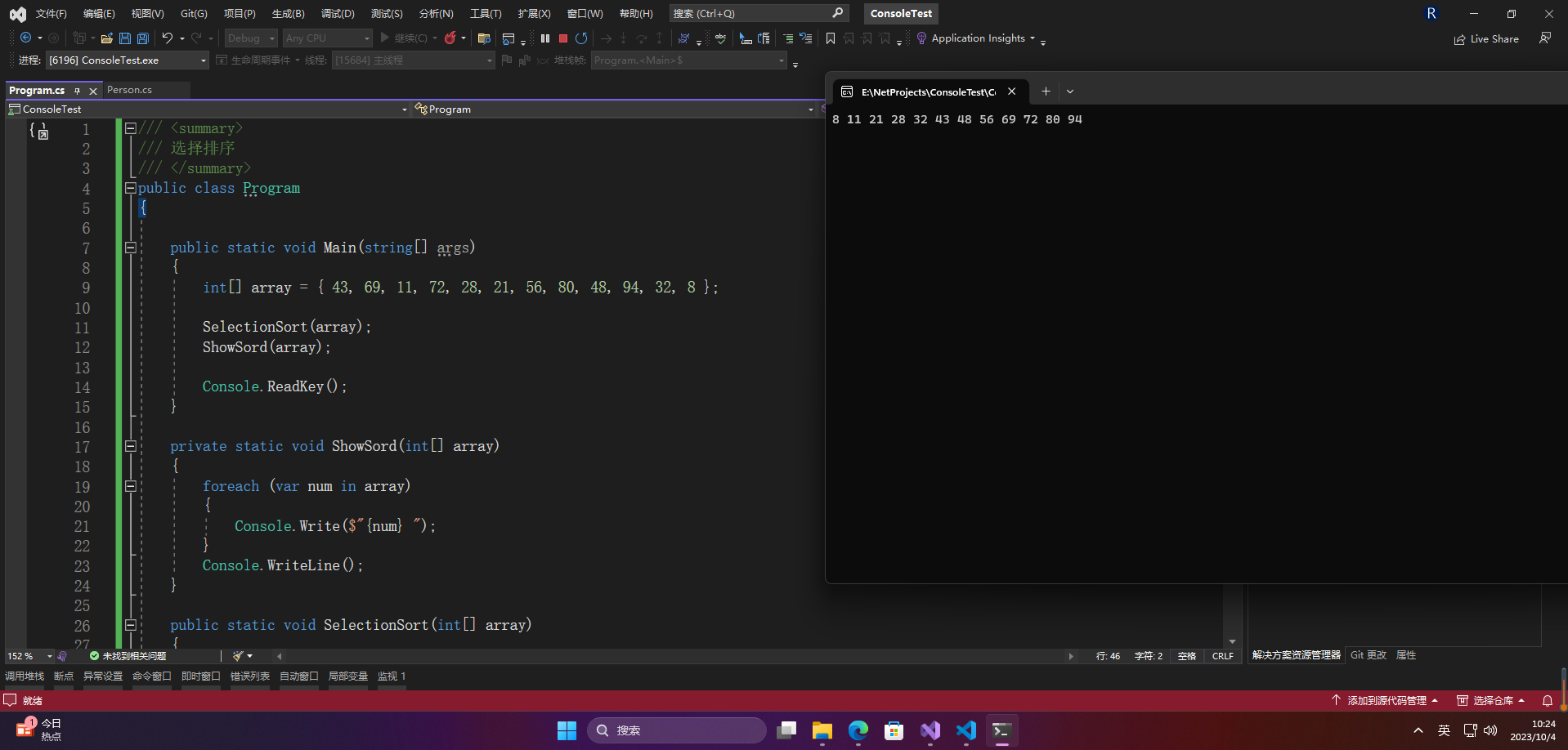Stop debugging with the red square
This screenshot has width=1568, height=750.
point(563,38)
